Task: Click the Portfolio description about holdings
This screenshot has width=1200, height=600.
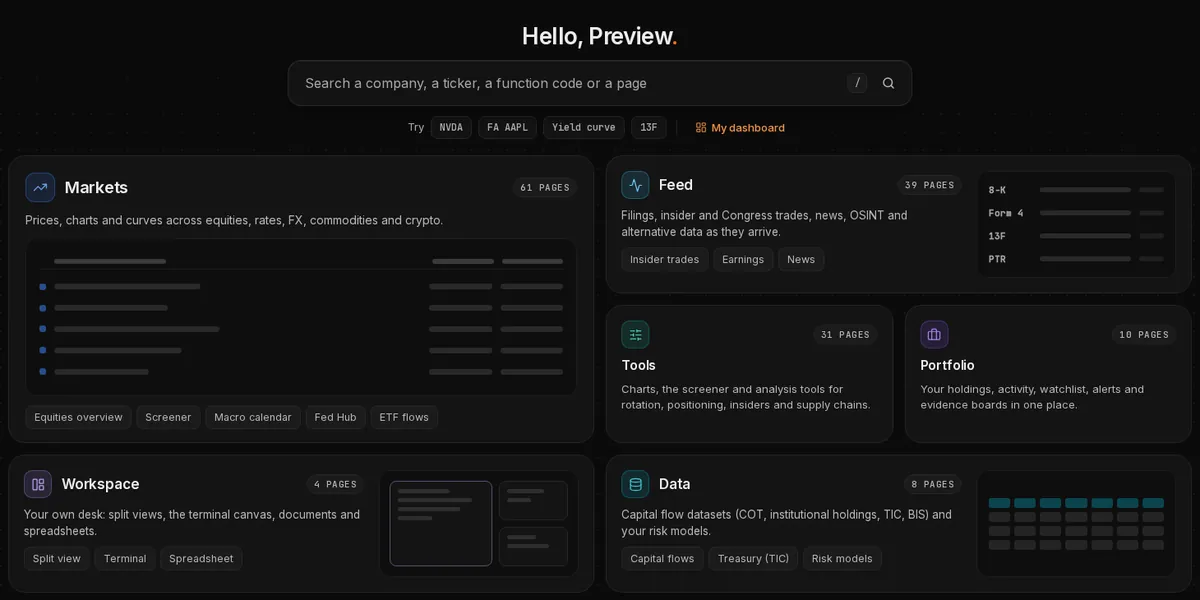Action: pos(1032,397)
